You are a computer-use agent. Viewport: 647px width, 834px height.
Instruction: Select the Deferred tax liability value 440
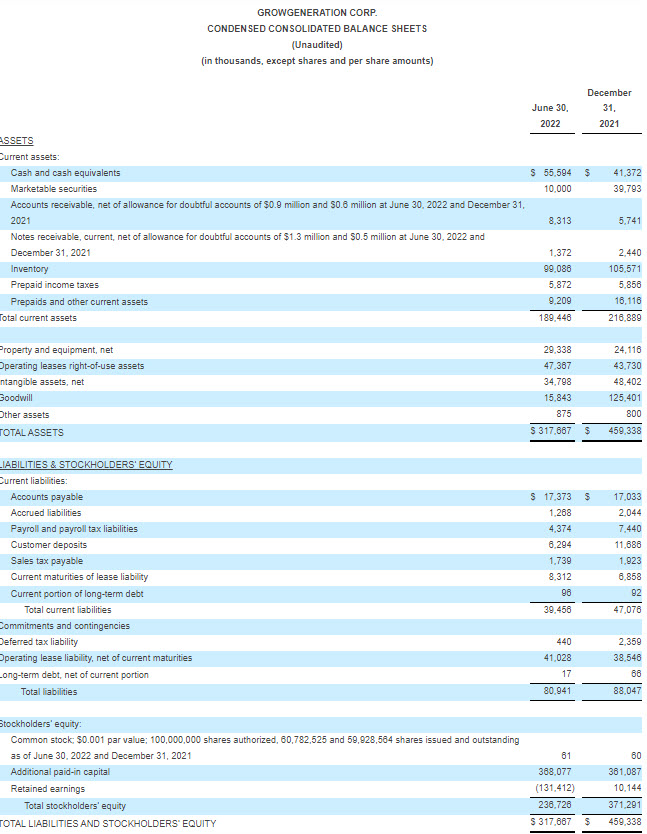(x=563, y=642)
